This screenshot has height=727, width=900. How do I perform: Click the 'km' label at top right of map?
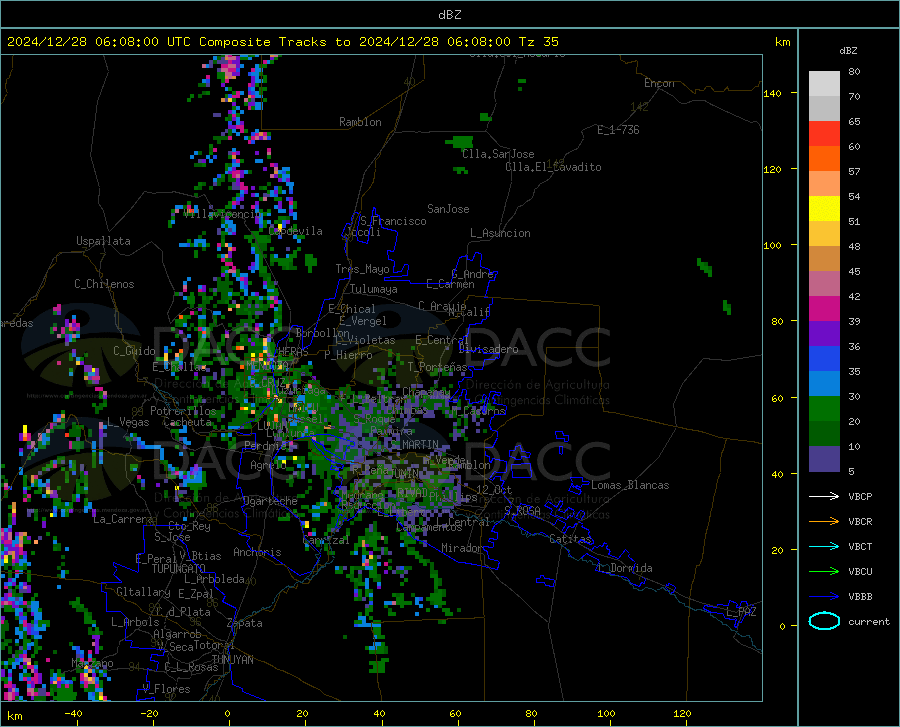[782, 42]
